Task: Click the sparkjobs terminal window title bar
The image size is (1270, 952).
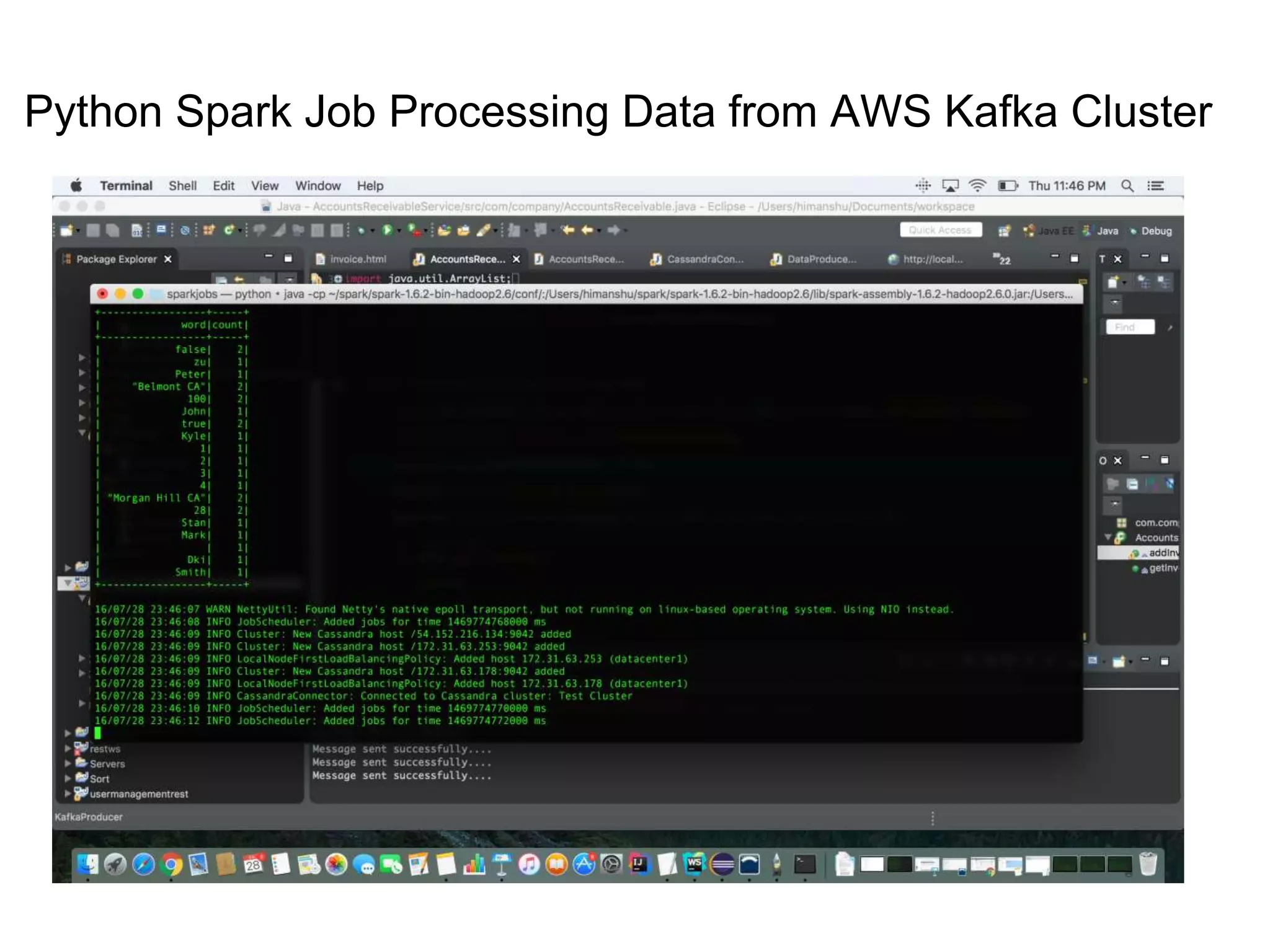Action: pos(587,294)
